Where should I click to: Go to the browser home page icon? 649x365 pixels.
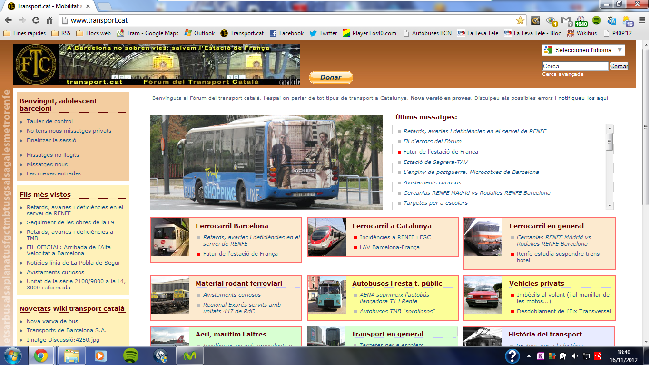click(49, 20)
